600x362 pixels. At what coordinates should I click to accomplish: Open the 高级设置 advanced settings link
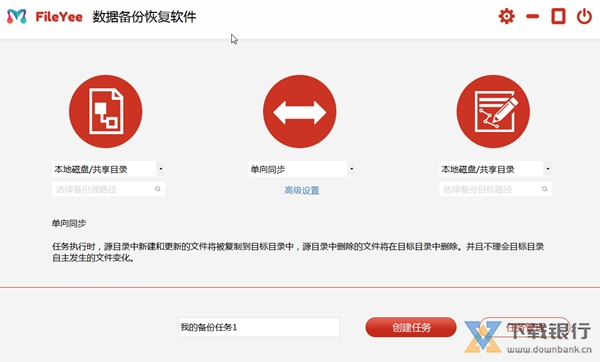[302, 190]
